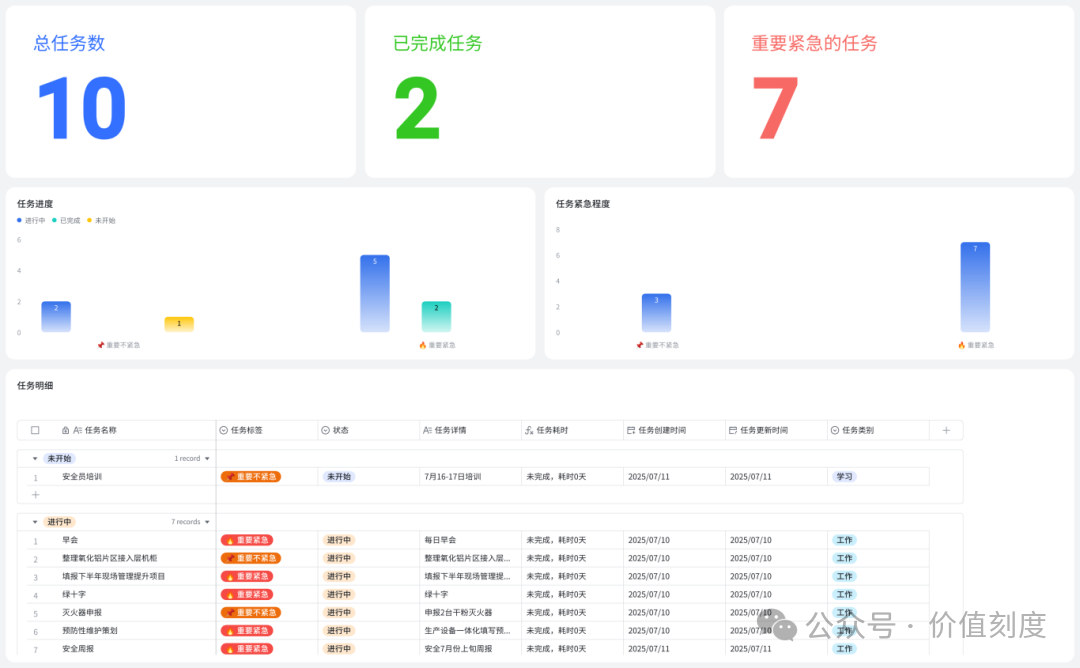Click the pin 重要不紧急 axis label in 任务进度 chart
The width and height of the screenshot is (1080, 668).
(x=118, y=345)
